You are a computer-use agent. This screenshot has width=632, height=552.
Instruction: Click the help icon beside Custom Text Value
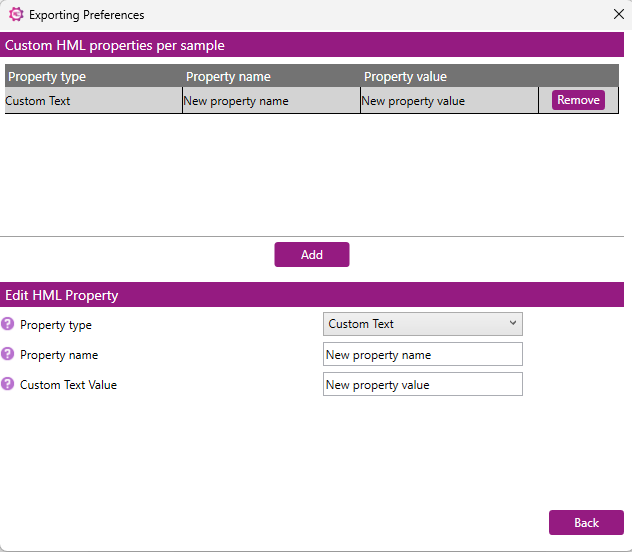[x=7, y=384]
